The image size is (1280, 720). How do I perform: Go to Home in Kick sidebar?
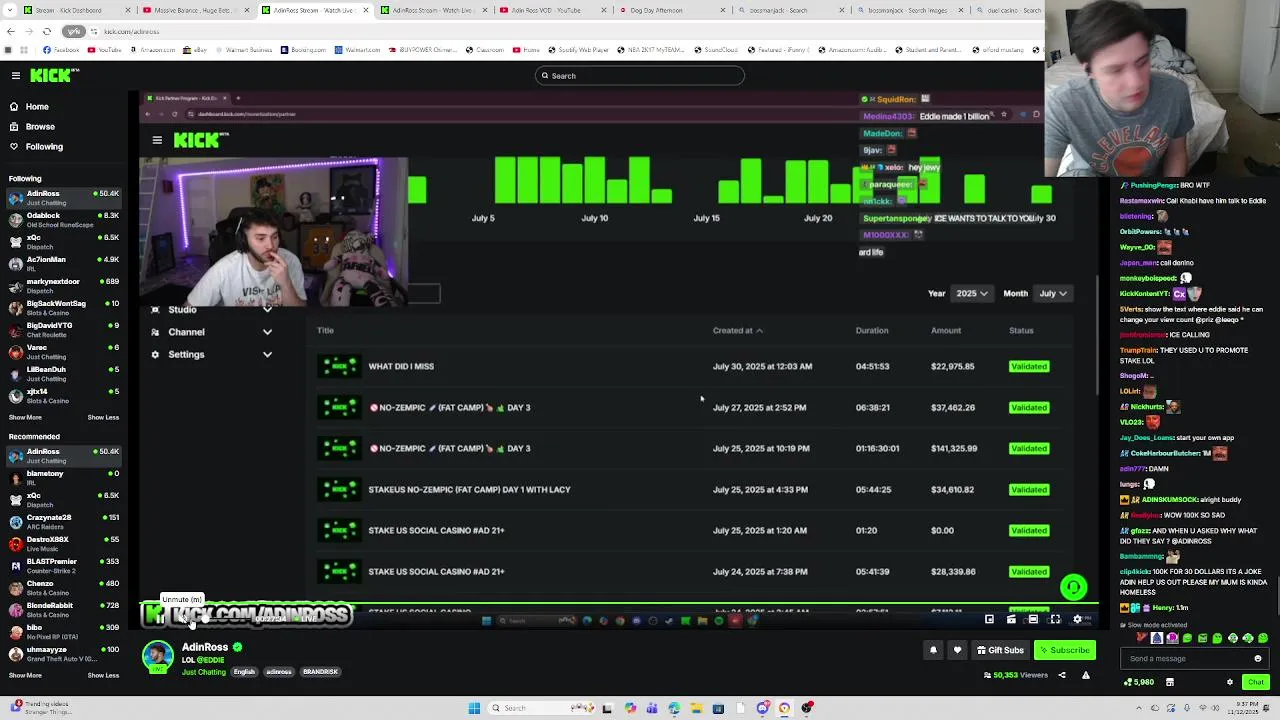click(x=37, y=106)
